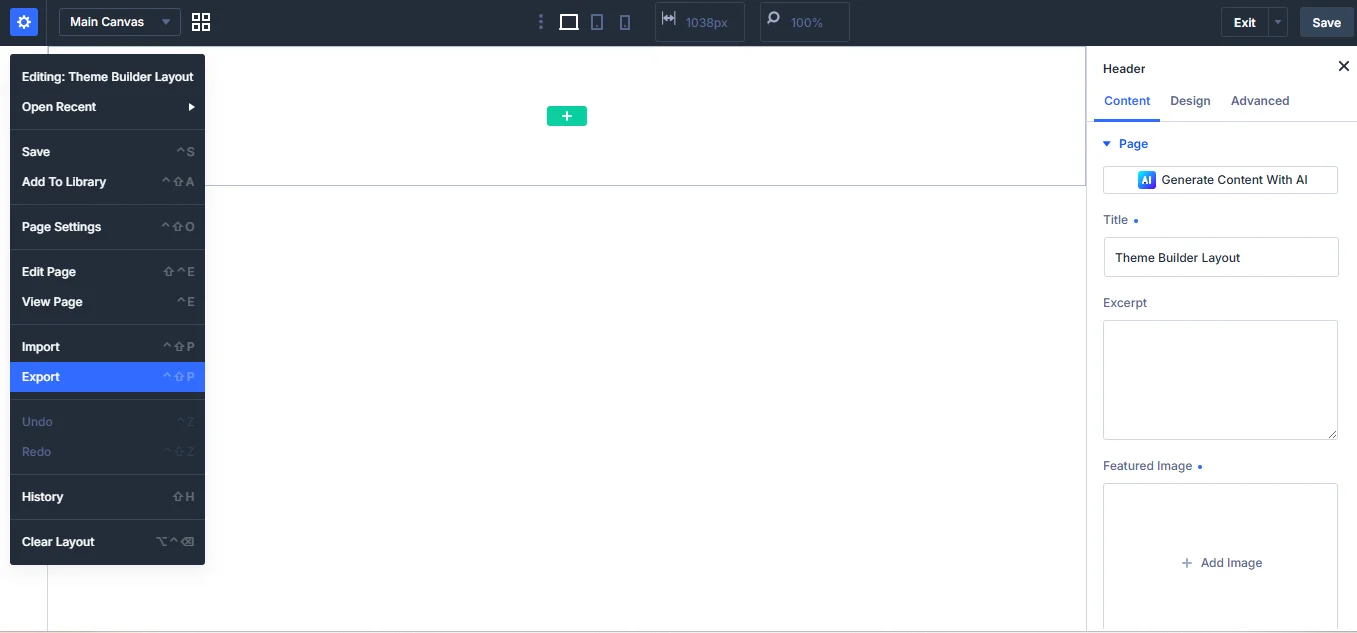Choose Import from the menu
Viewport: 1357px width, 633px height.
point(107,347)
